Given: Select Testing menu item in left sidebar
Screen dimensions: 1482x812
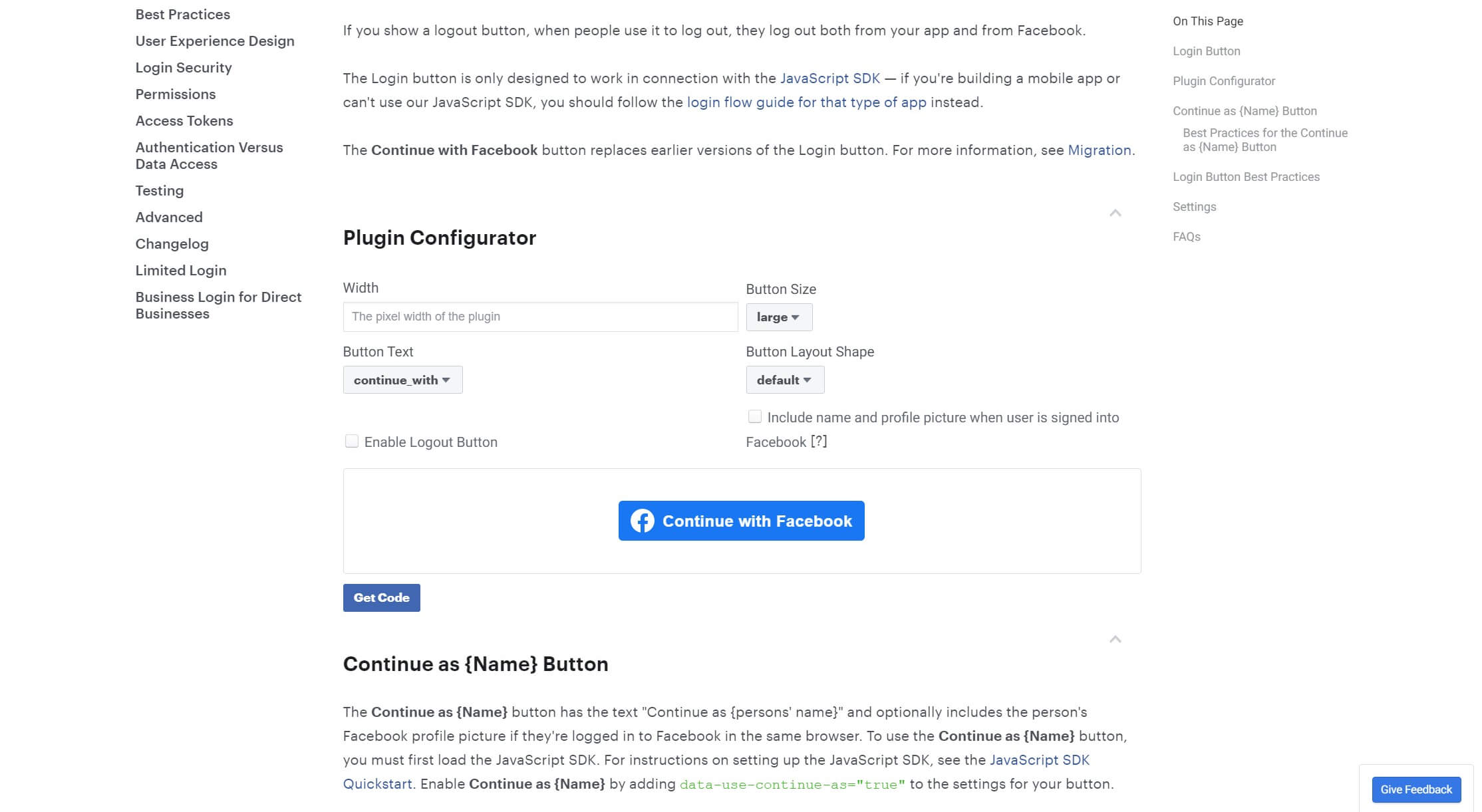Looking at the screenshot, I should click(x=160, y=190).
